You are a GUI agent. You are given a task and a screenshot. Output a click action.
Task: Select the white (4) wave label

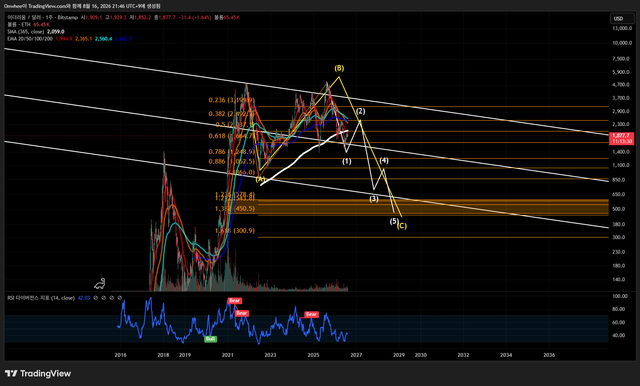coord(384,161)
